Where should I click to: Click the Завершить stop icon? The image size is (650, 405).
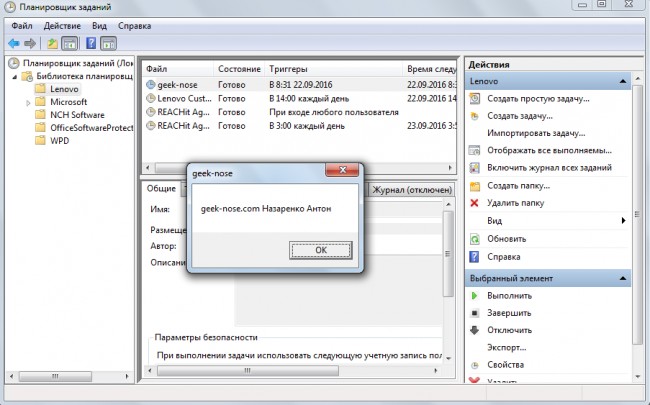point(475,313)
